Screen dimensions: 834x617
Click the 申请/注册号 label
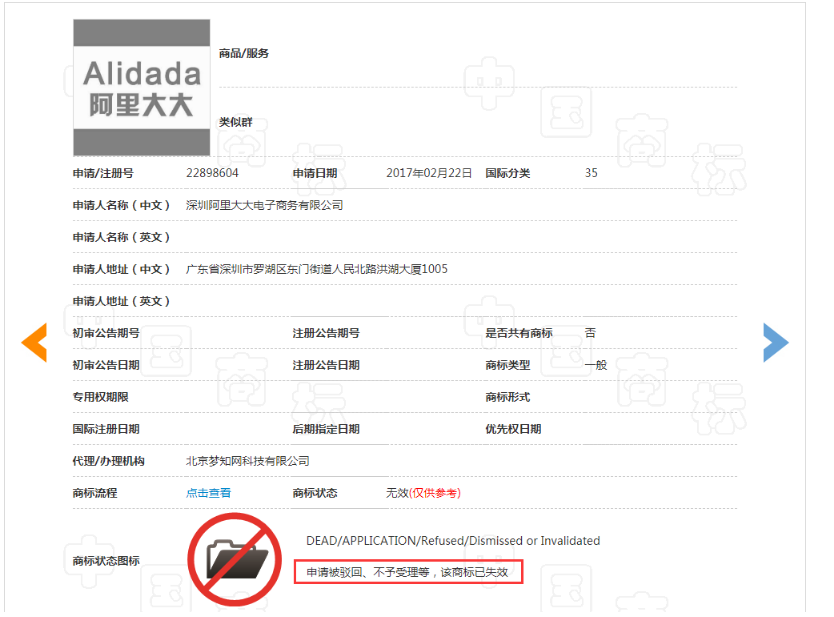pyautogui.click(x=103, y=173)
